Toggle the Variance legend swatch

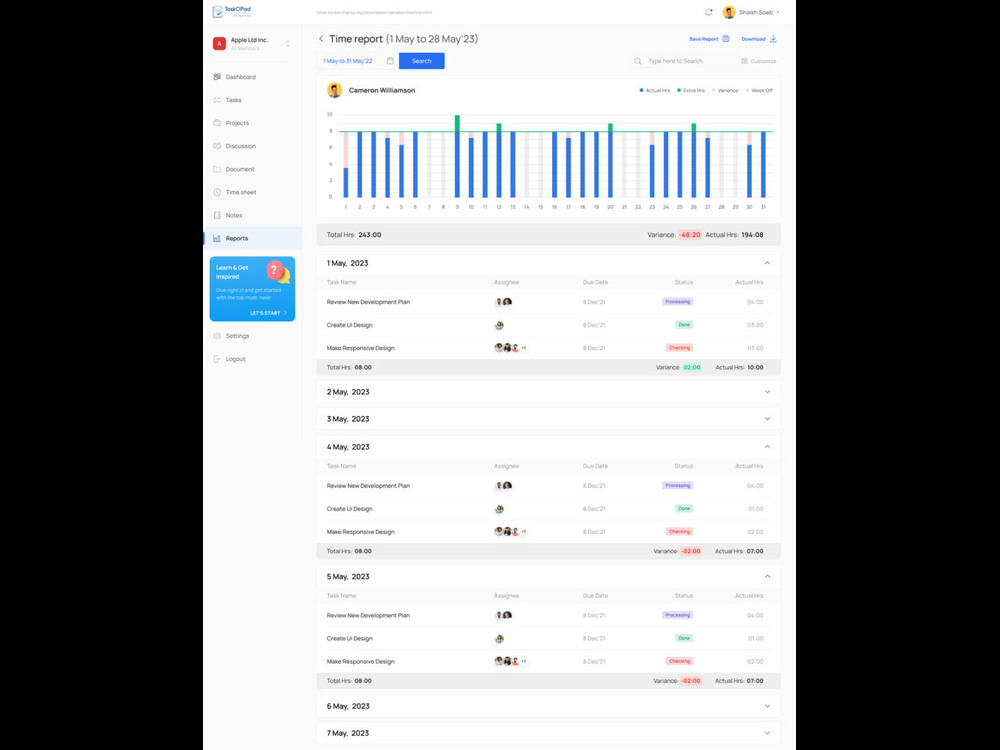pos(714,91)
